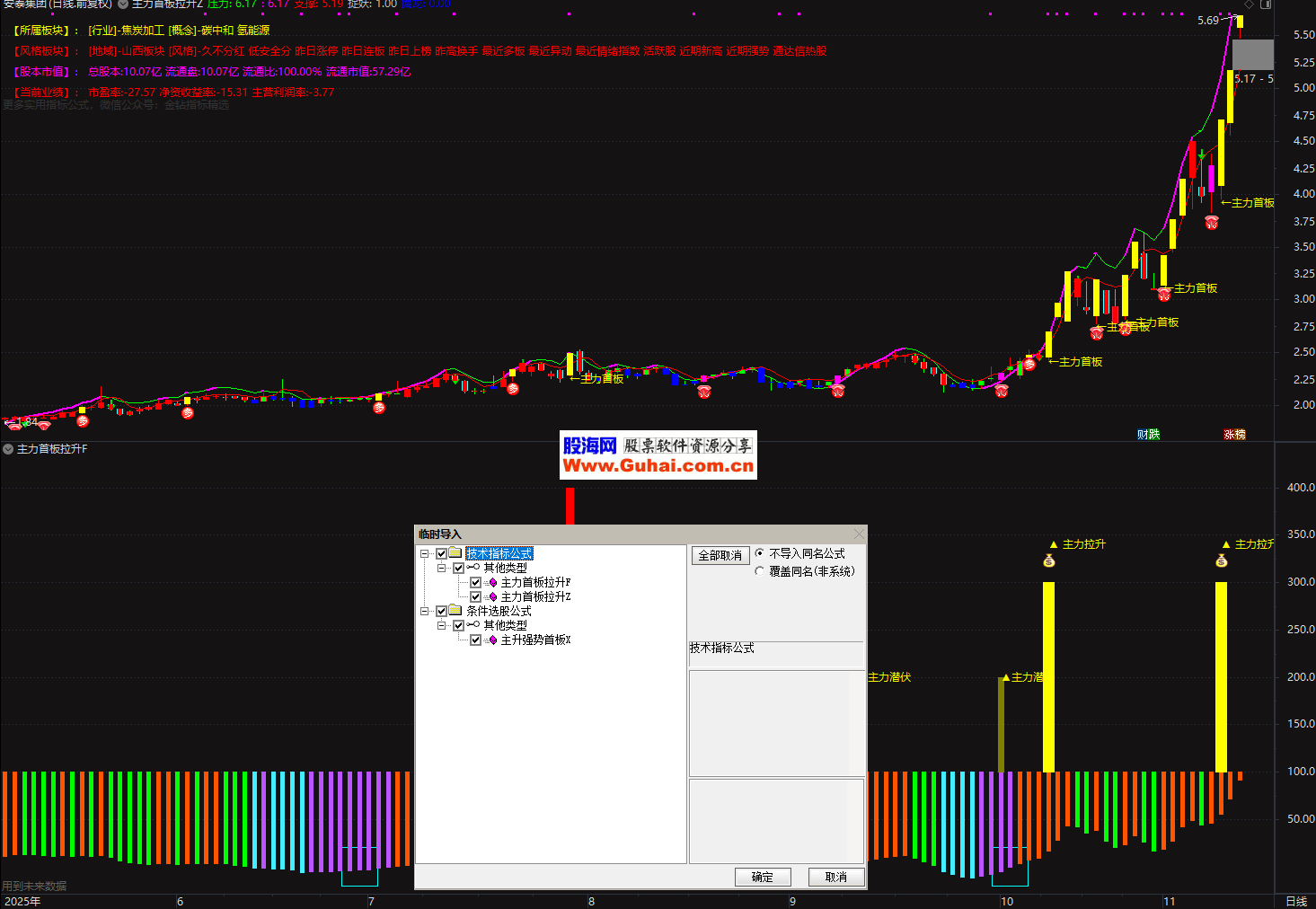Click the magenta icon beside 主升强势首板X
Screen dimensions: 1316x909
(x=492, y=640)
